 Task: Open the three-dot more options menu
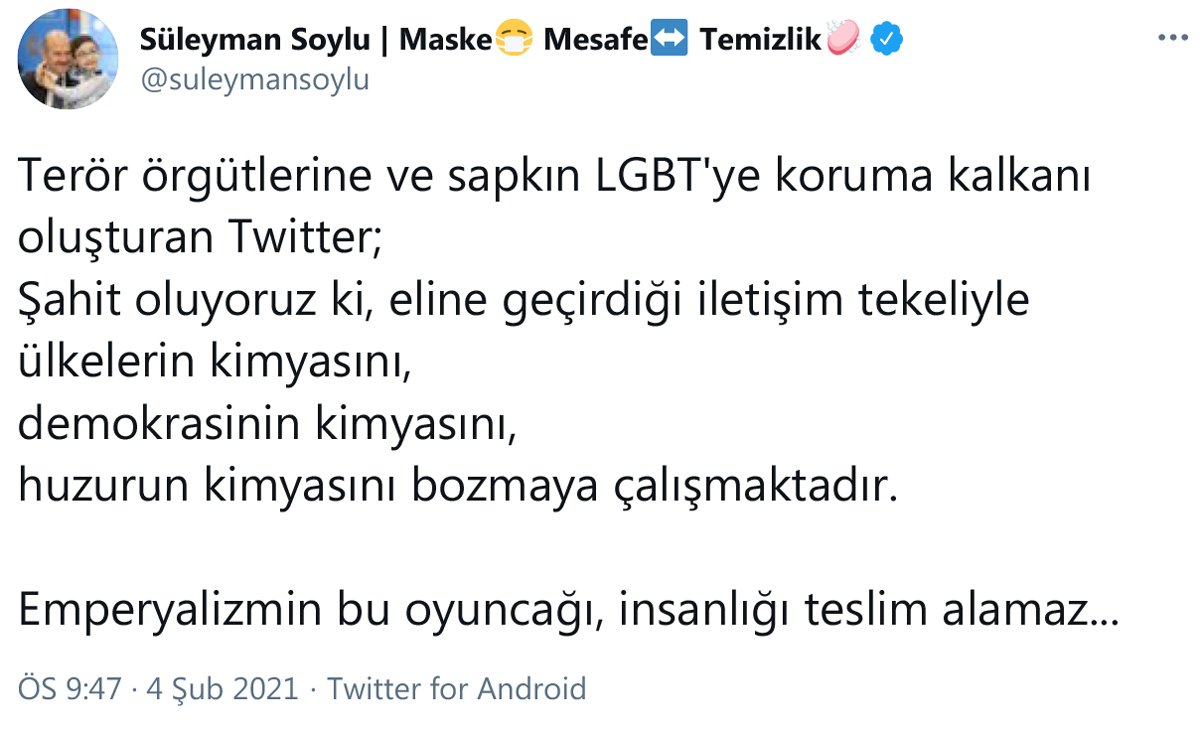pos(1171,39)
